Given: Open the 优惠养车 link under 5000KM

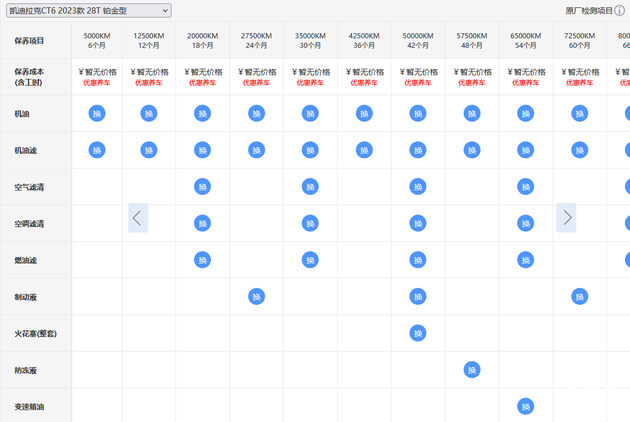Looking at the screenshot, I should 97,83.
